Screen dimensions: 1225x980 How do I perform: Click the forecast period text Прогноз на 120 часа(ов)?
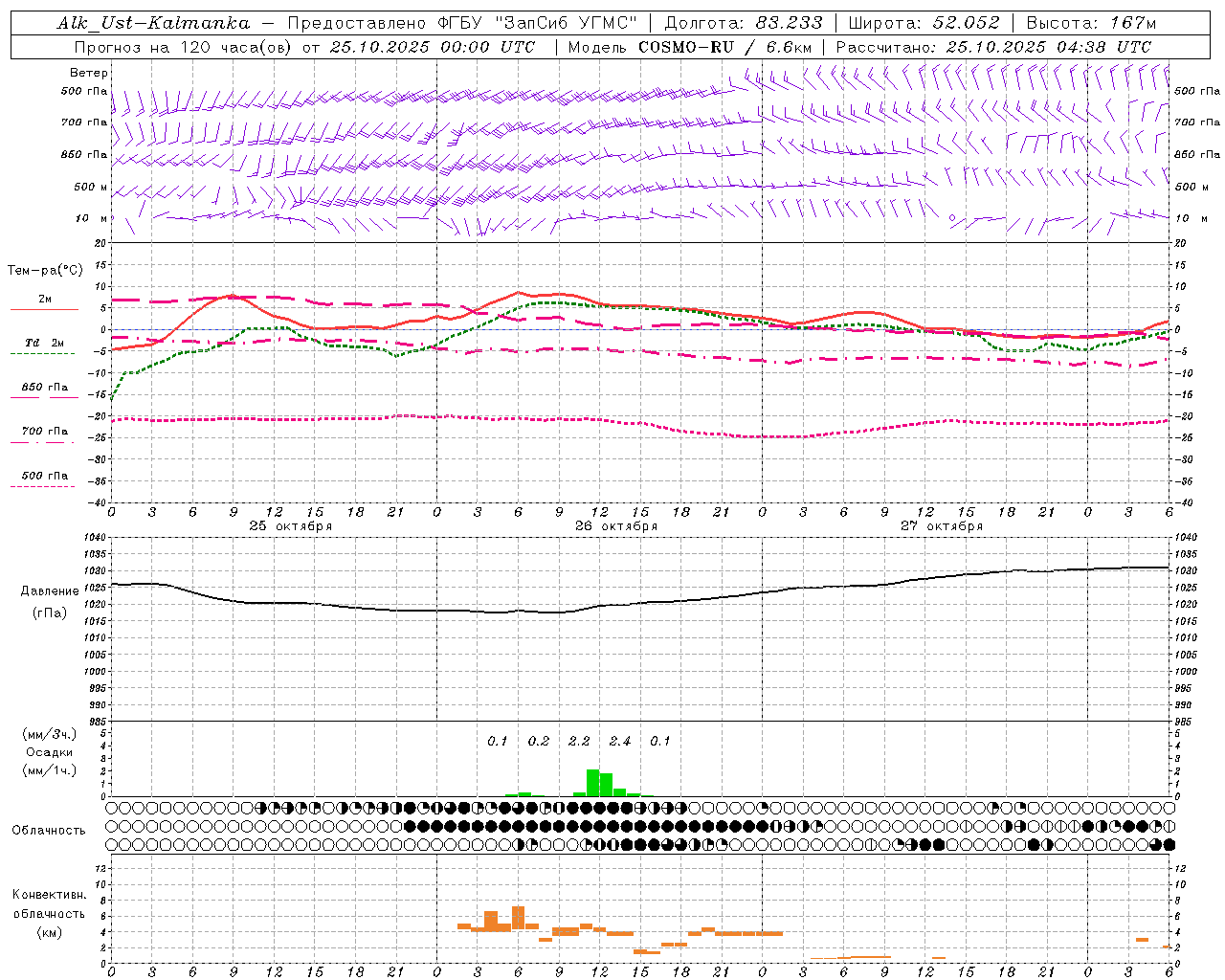183,47
